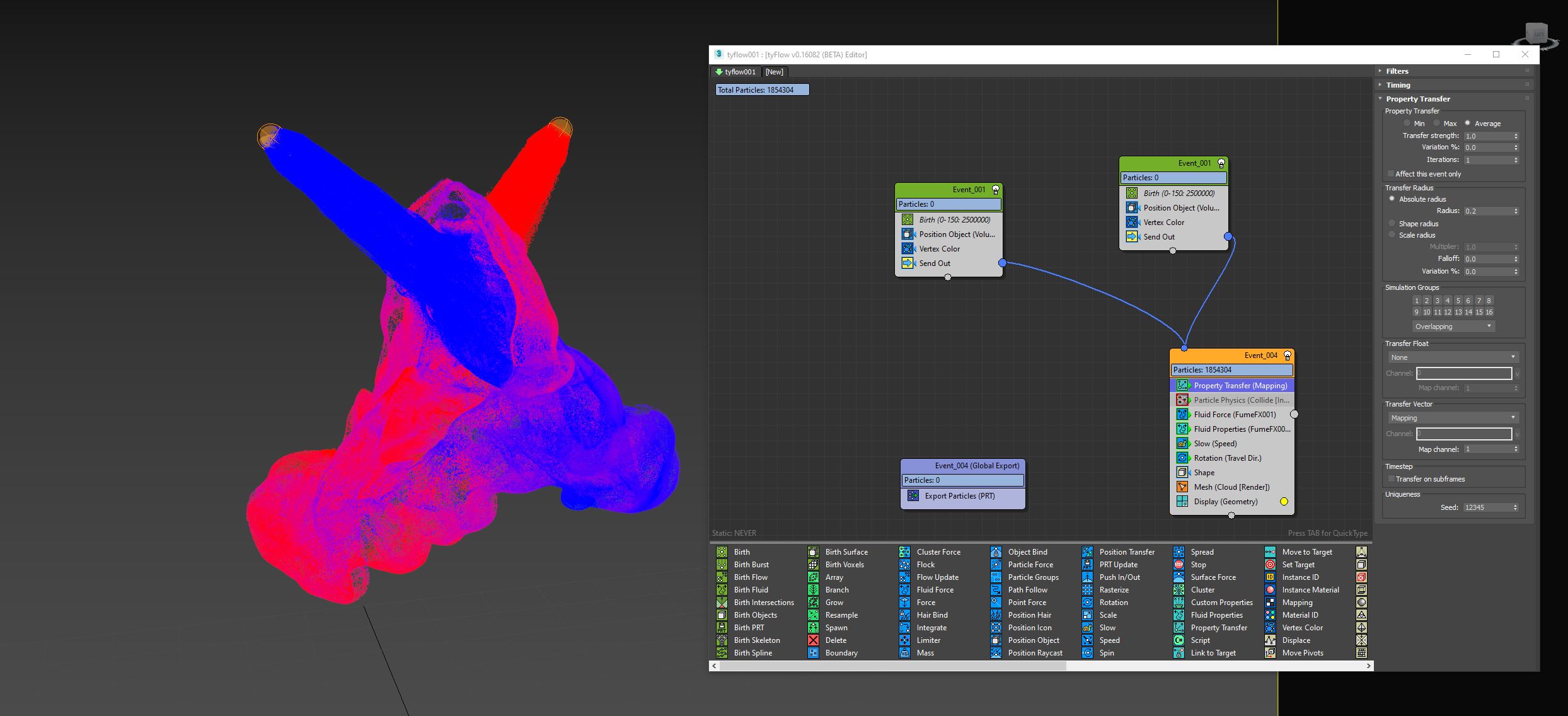Open the [New] flow tab

pos(774,72)
